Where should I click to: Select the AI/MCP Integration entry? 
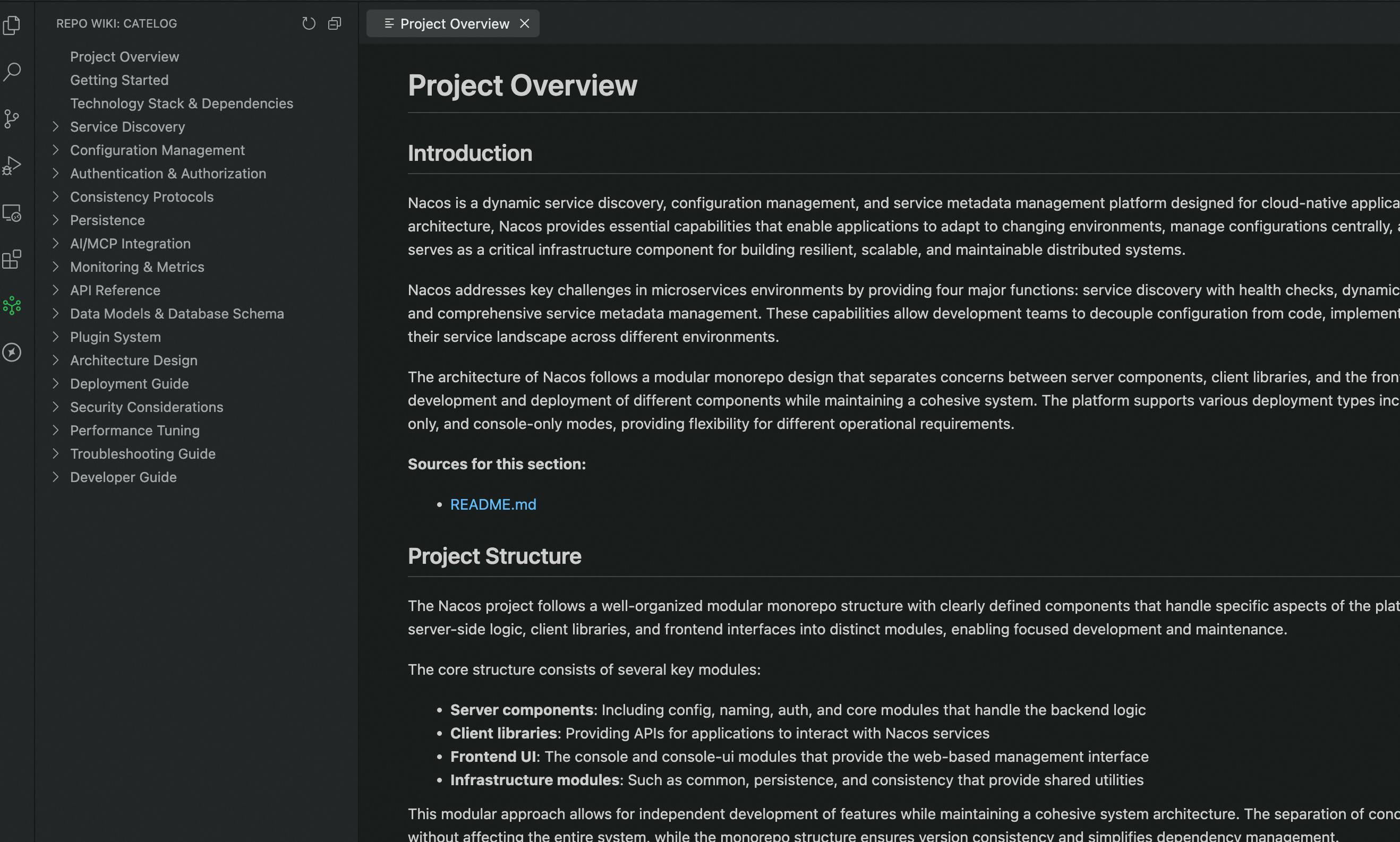(x=131, y=243)
